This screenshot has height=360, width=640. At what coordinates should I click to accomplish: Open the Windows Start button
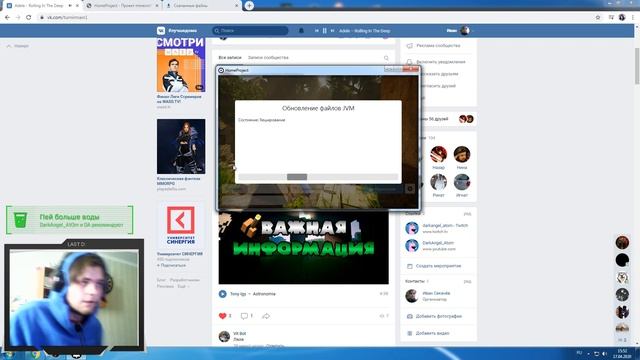click(x=8, y=354)
